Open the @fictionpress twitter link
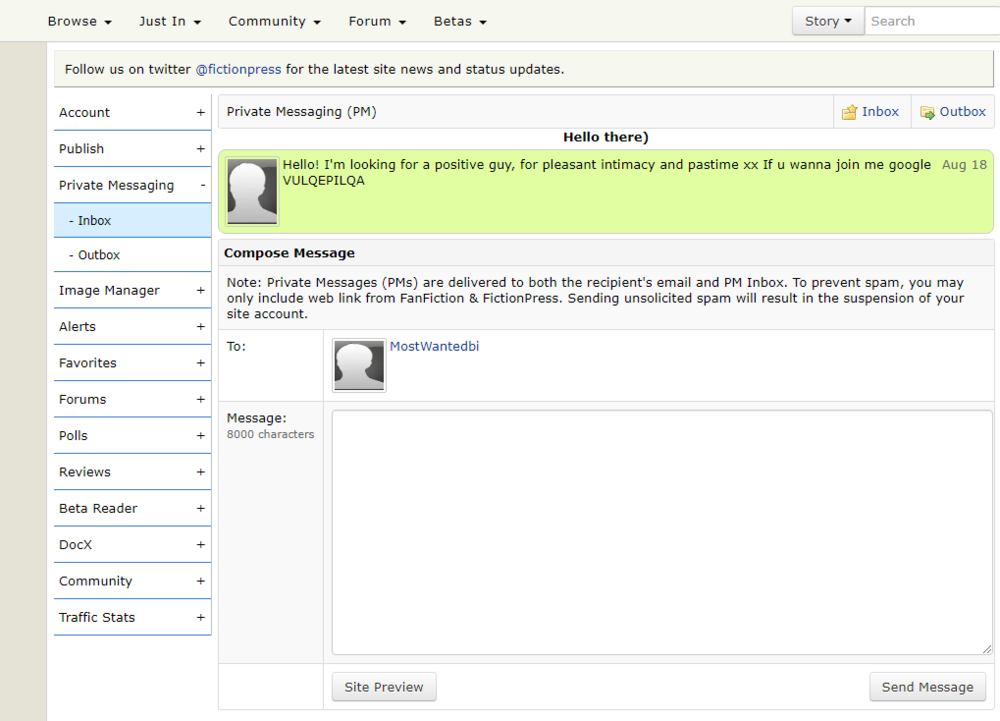Screen dimensions: 1000x721 (x=238, y=69)
